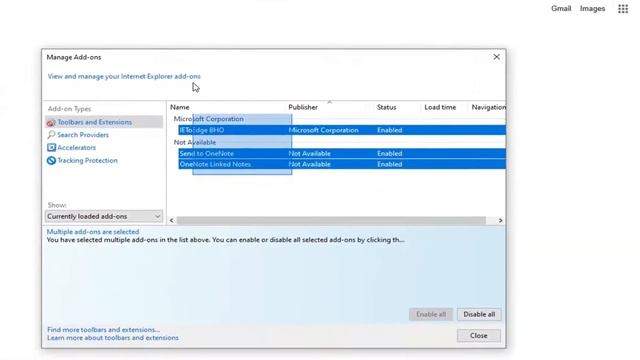Image resolution: width=640 pixels, height=360 pixels.
Task: Sort list by Status column header
Action: (x=386, y=107)
